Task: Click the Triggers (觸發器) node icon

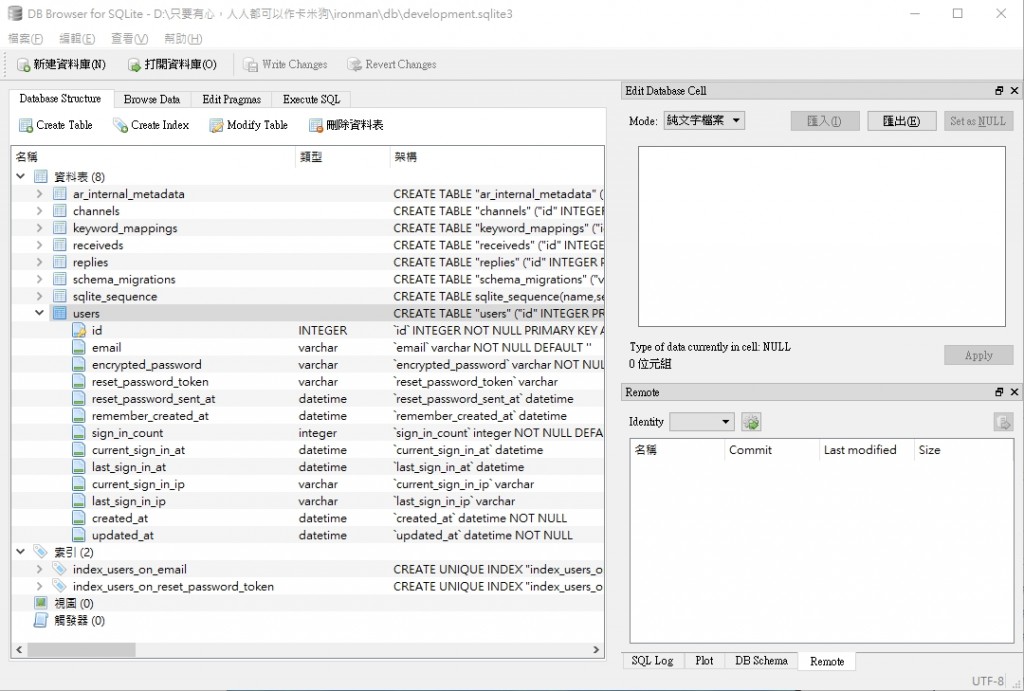Action: pyautogui.click(x=40, y=620)
